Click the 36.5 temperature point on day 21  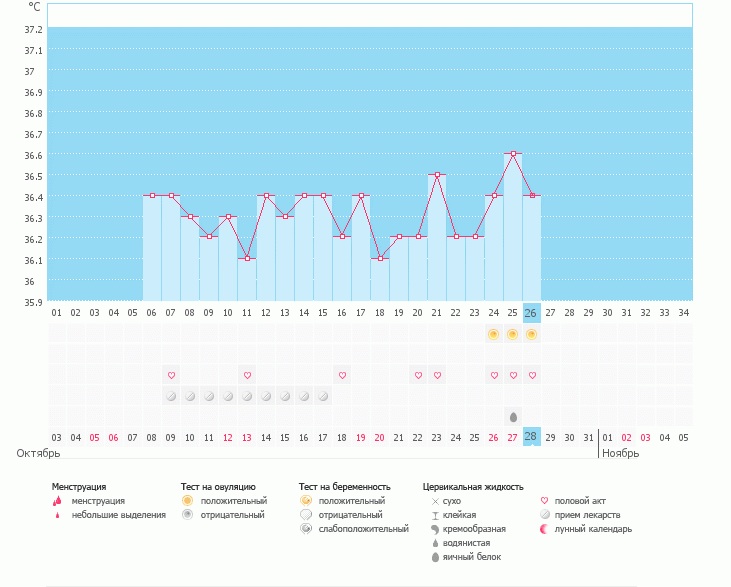point(437,175)
